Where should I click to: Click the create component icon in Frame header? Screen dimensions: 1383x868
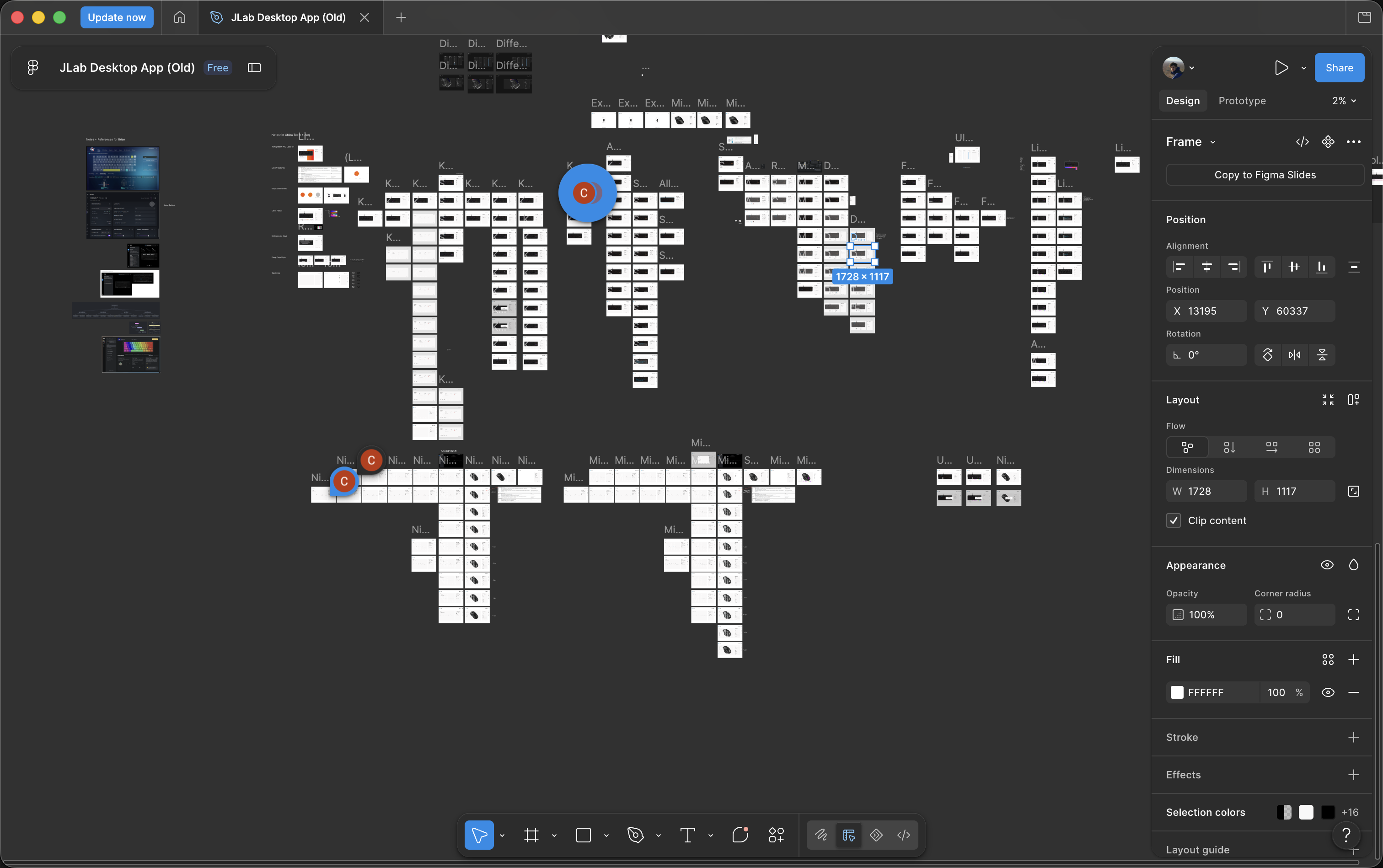tap(1328, 142)
